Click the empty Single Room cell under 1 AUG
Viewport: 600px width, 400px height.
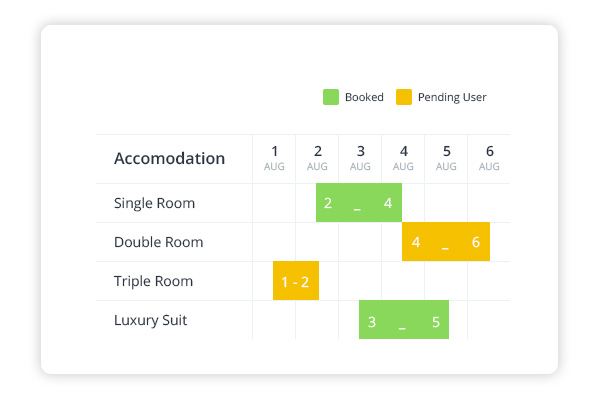click(274, 203)
